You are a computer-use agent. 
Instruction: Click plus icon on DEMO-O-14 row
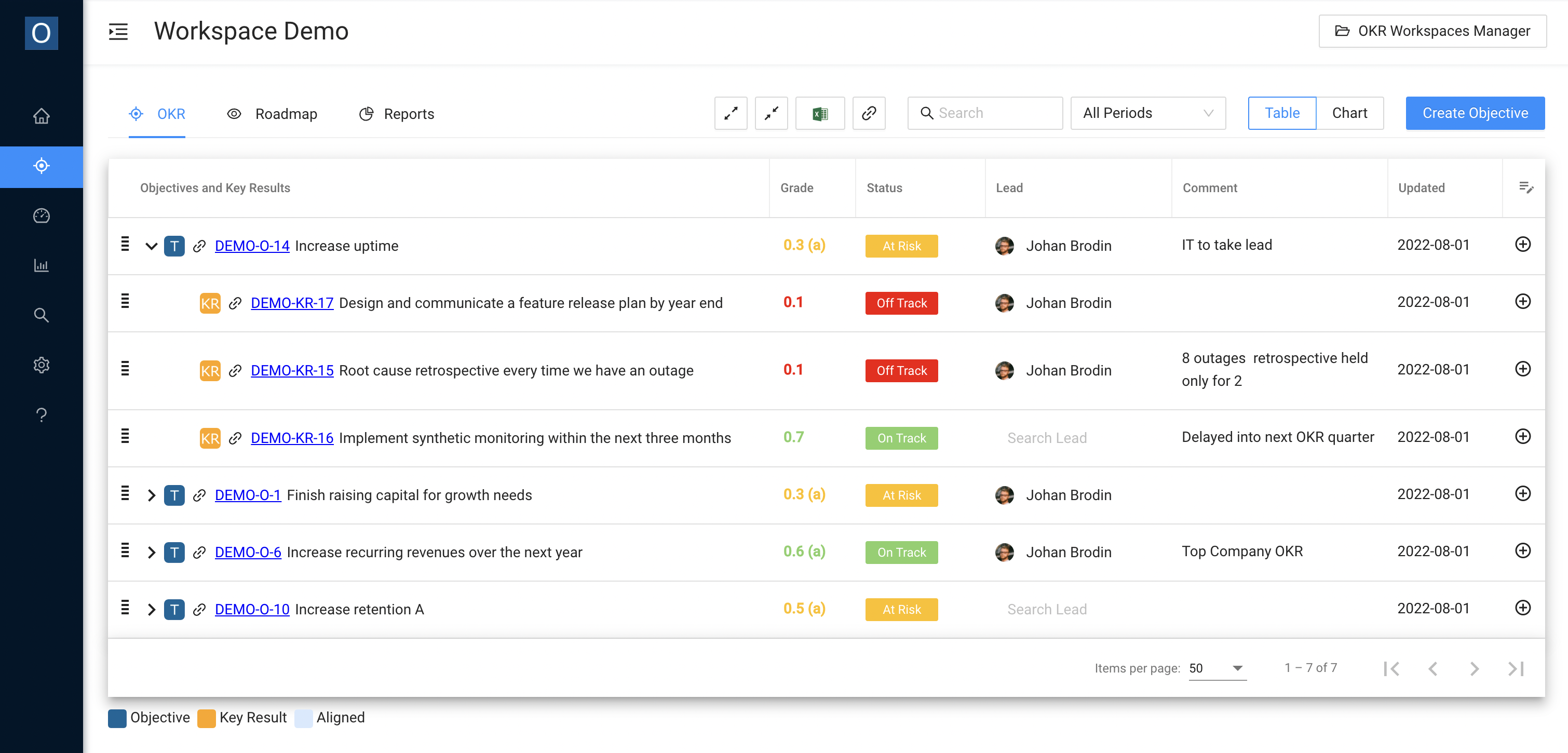coord(1523,244)
